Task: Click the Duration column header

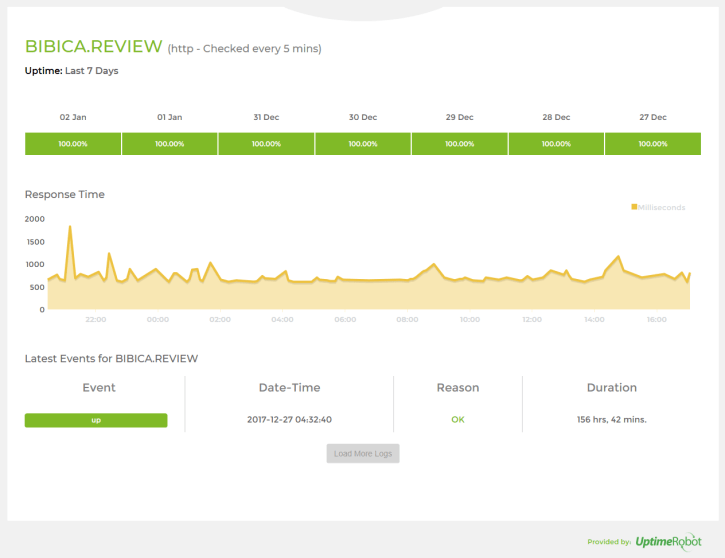Action: (x=611, y=387)
